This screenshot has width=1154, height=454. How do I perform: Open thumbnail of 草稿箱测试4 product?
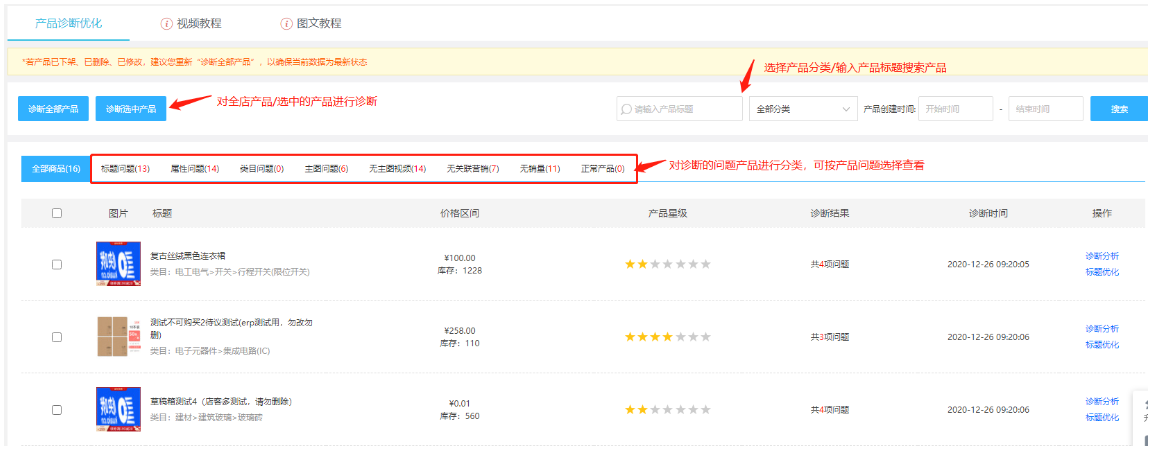point(118,409)
